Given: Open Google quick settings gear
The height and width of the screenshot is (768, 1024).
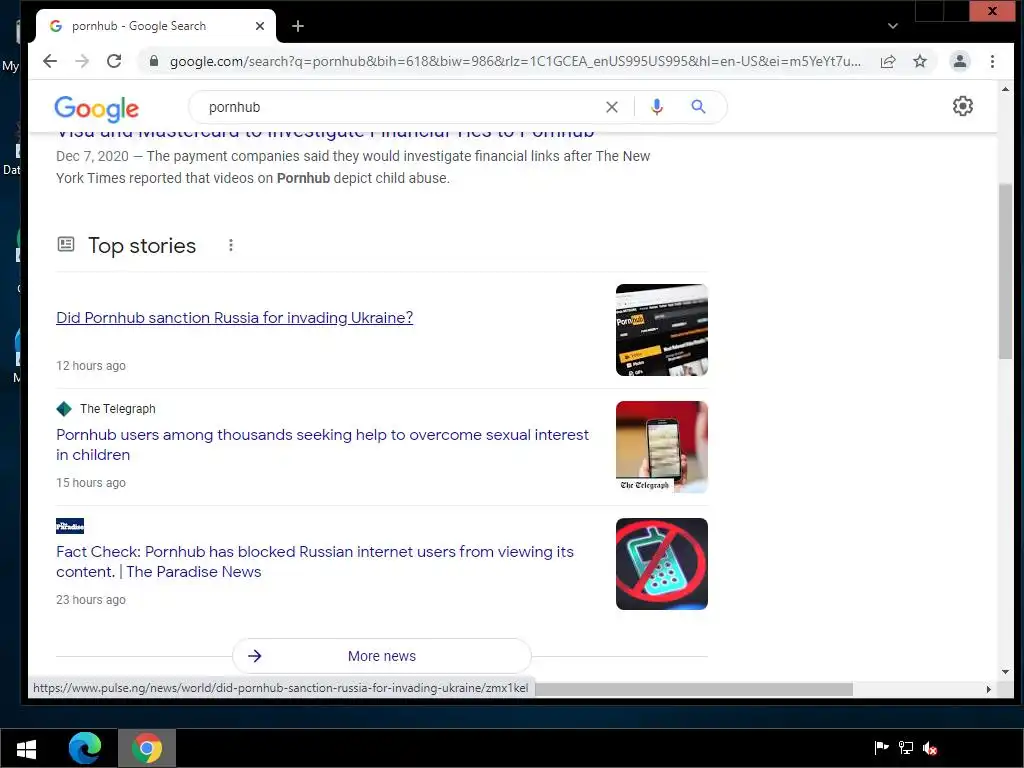Looking at the screenshot, I should 963,106.
